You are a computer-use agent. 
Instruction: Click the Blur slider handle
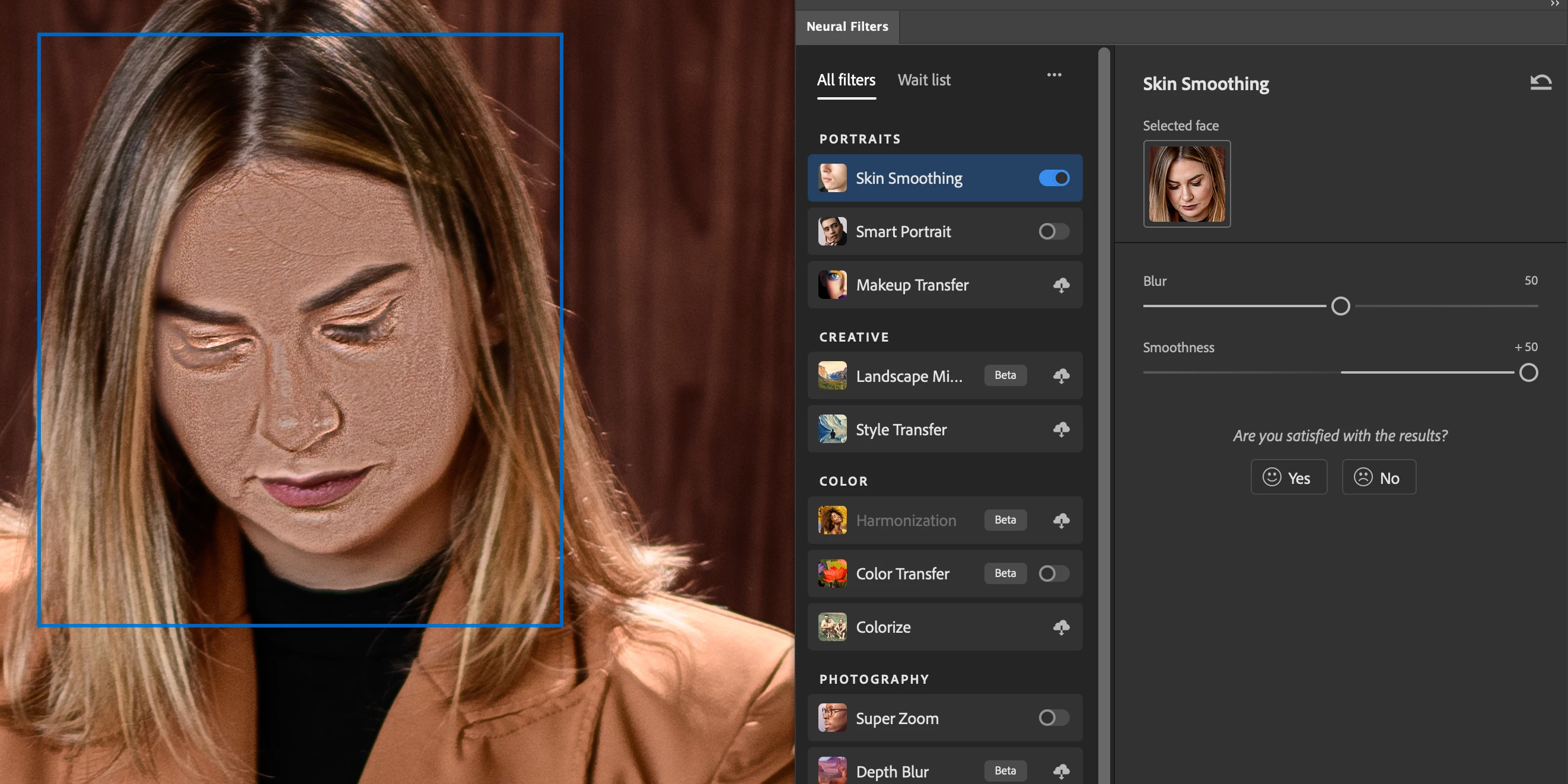tap(1340, 306)
